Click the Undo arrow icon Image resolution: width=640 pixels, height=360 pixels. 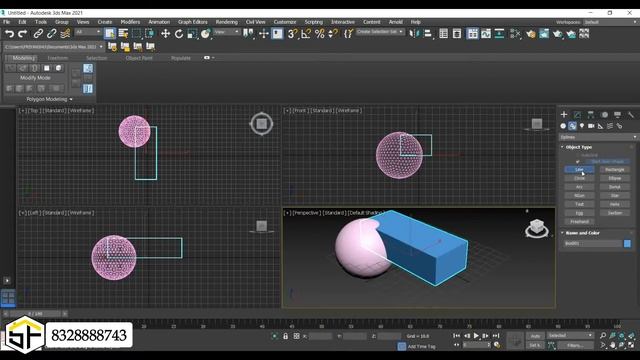pyautogui.click(x=9, y=34)
